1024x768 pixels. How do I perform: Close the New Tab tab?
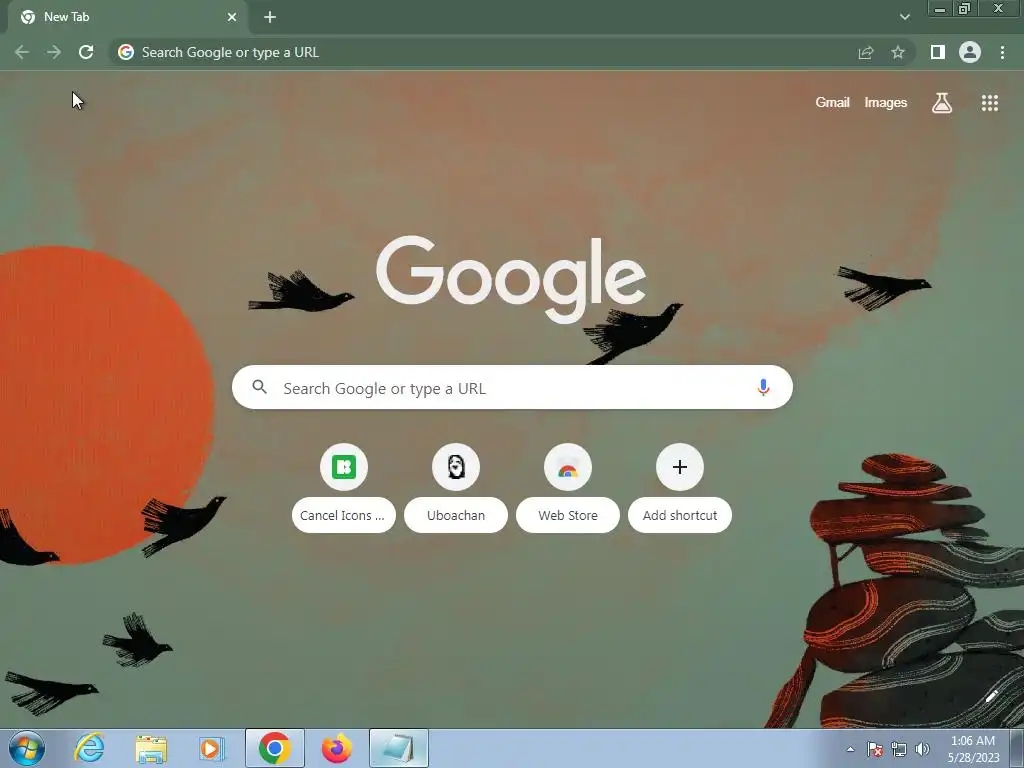[232, 17]
